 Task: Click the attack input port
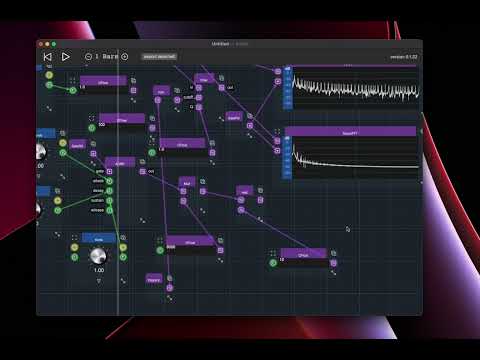(x=109, y=181)
